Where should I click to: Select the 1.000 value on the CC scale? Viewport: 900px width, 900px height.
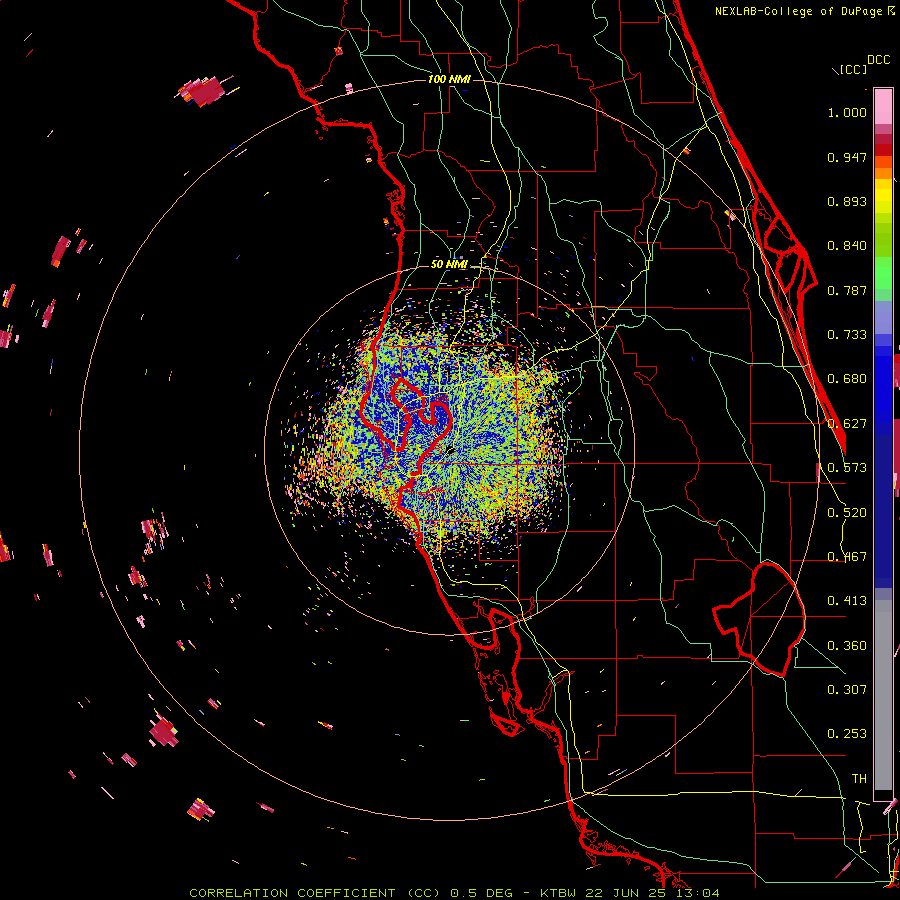click(847, 112)
